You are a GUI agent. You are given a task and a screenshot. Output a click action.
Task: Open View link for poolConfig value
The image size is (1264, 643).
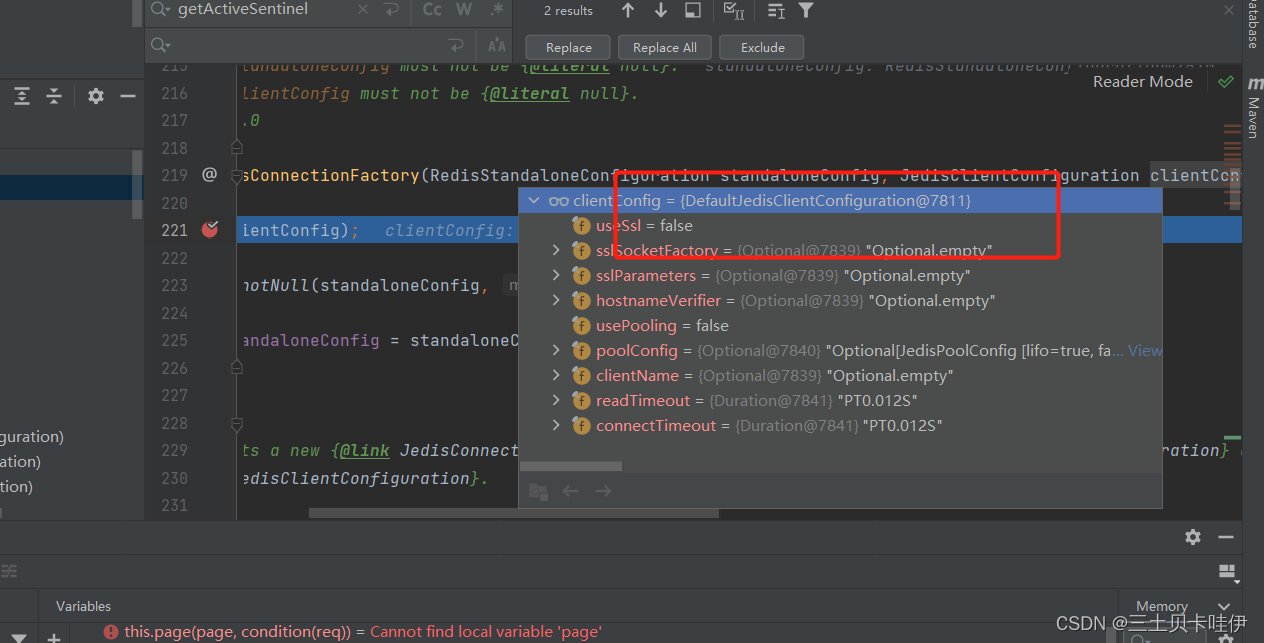(x=1144, y=351)
